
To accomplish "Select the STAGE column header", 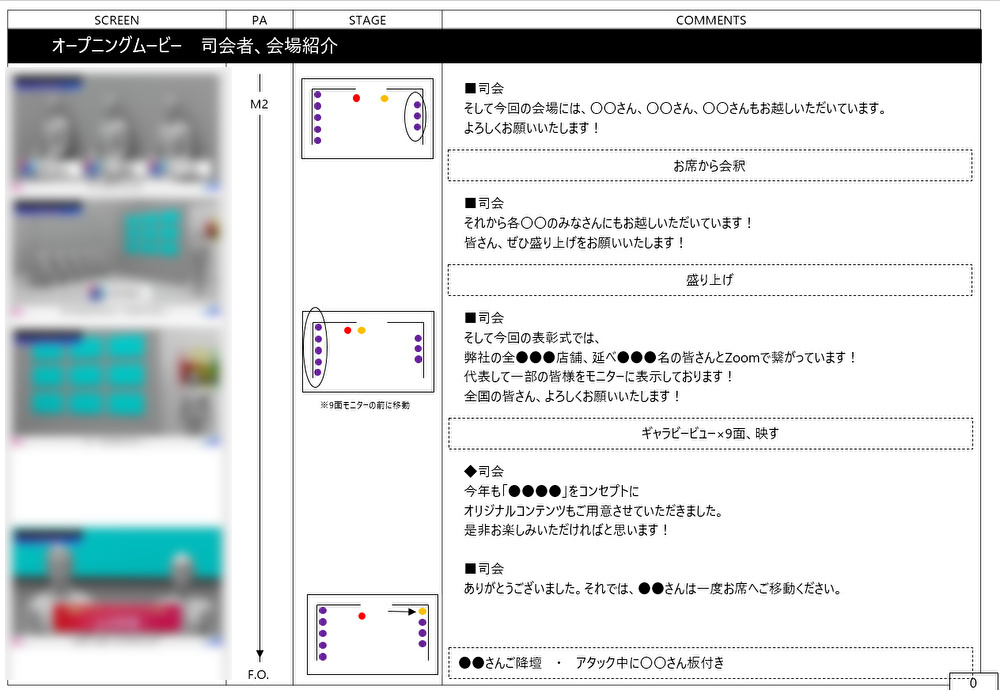I will [367, 20].
